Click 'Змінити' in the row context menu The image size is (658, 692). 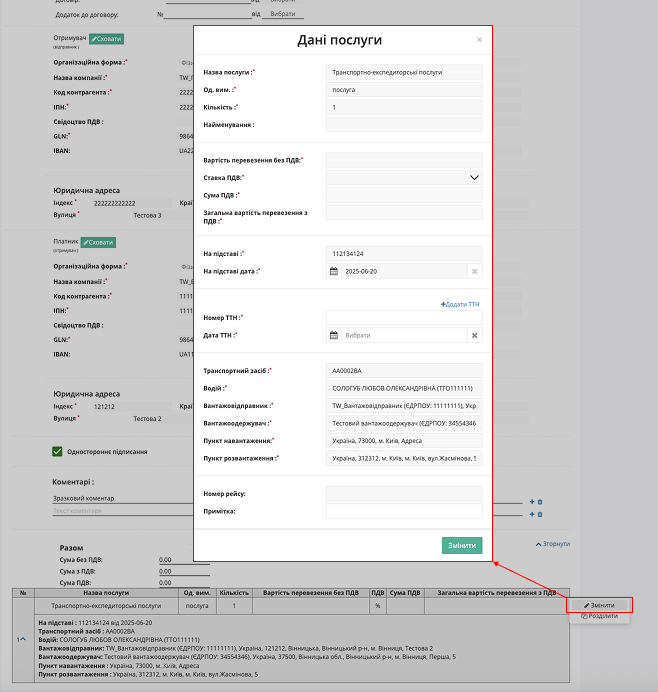coord(600,605)
